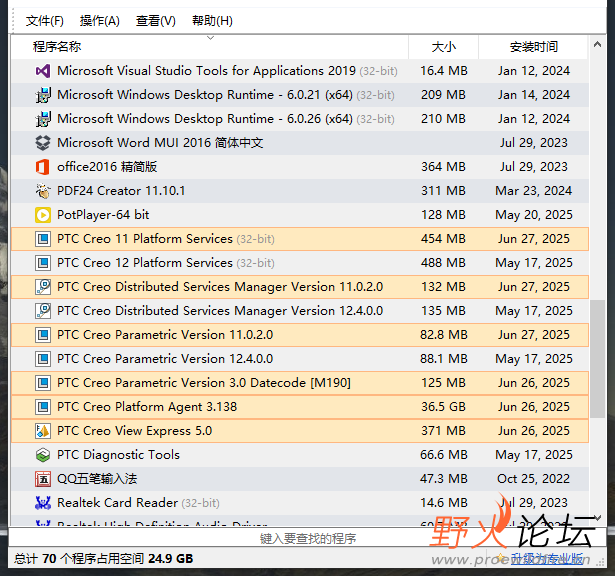Click Windows Desktop Runtime 6.0.21 icon
Screen dimensions: 615x576
(x=43, y=95)
